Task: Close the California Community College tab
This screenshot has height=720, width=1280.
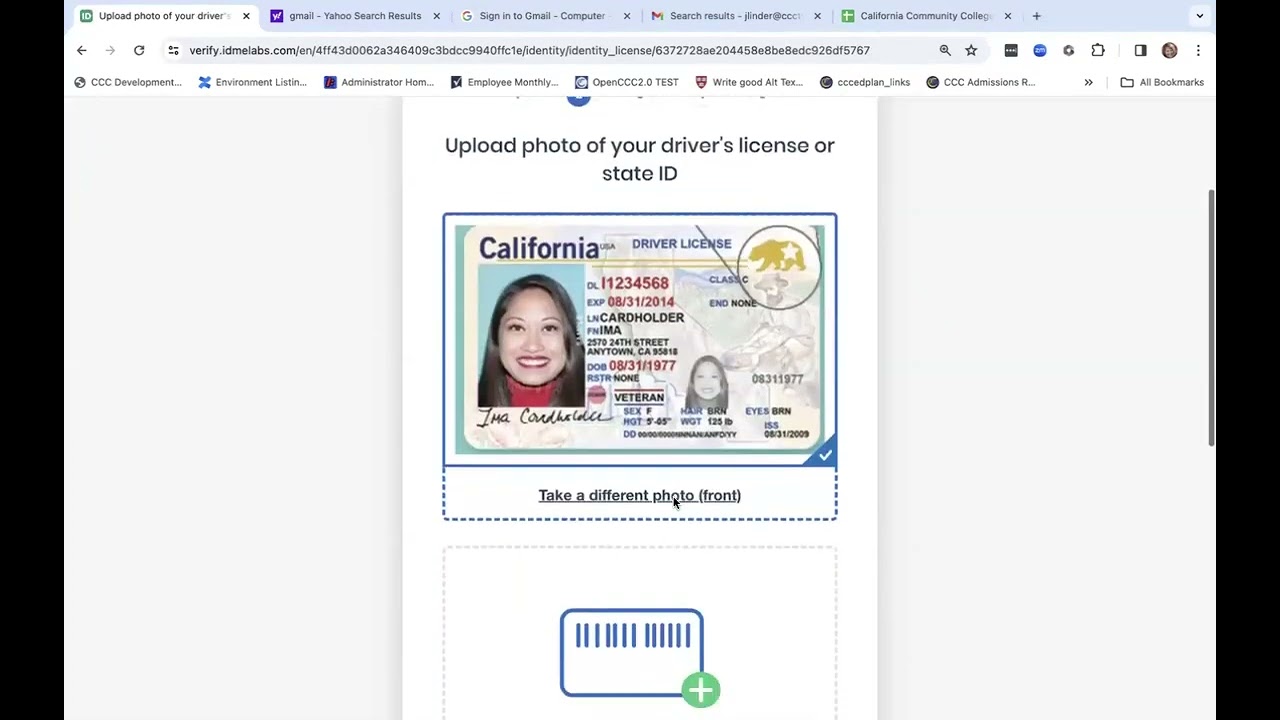Action: [x=1008, y=16]
